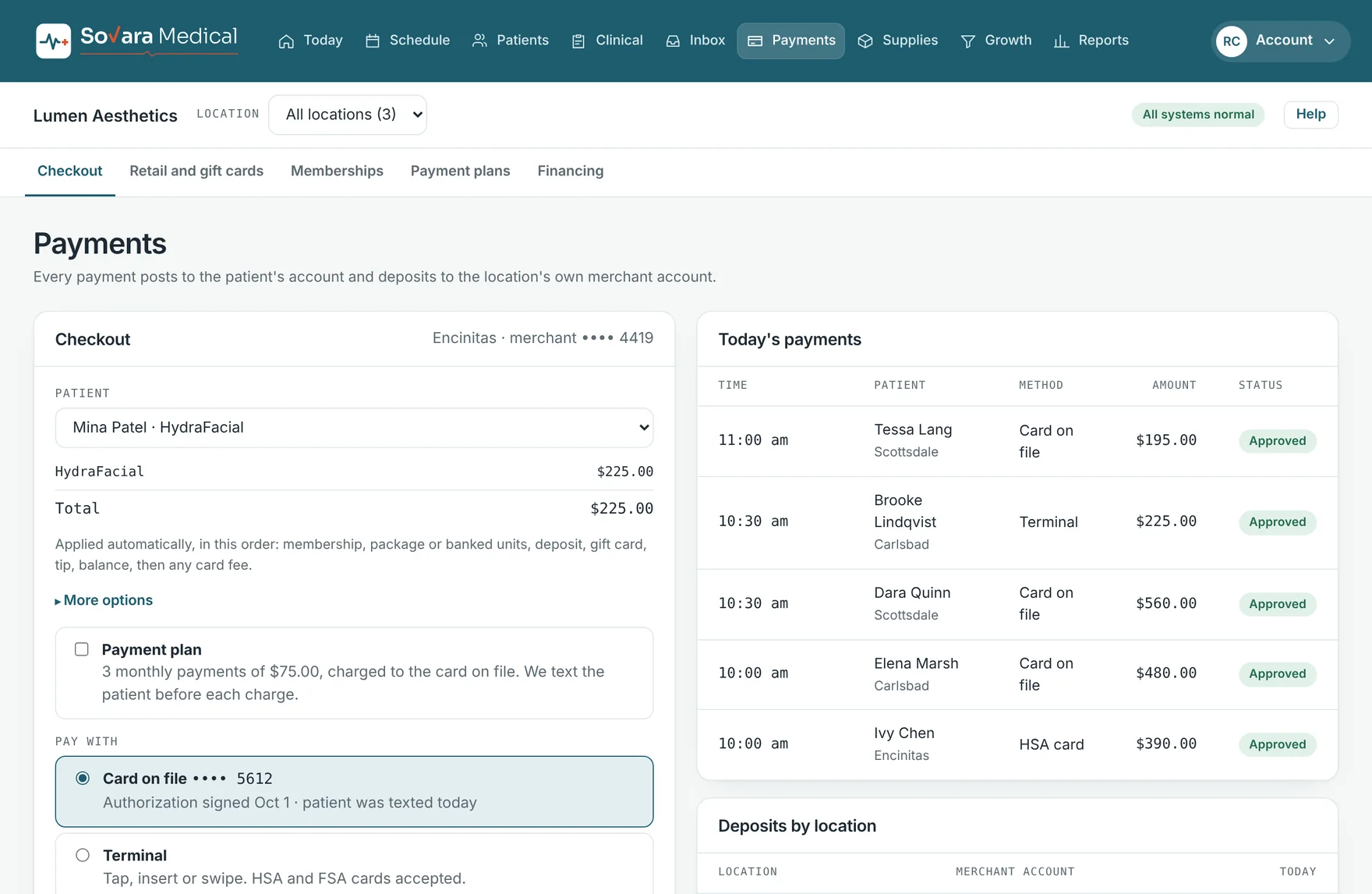This screenshot has height=894, width=1372.
Task: Click patient name Elena Marsh
Action: click(916, 663)
